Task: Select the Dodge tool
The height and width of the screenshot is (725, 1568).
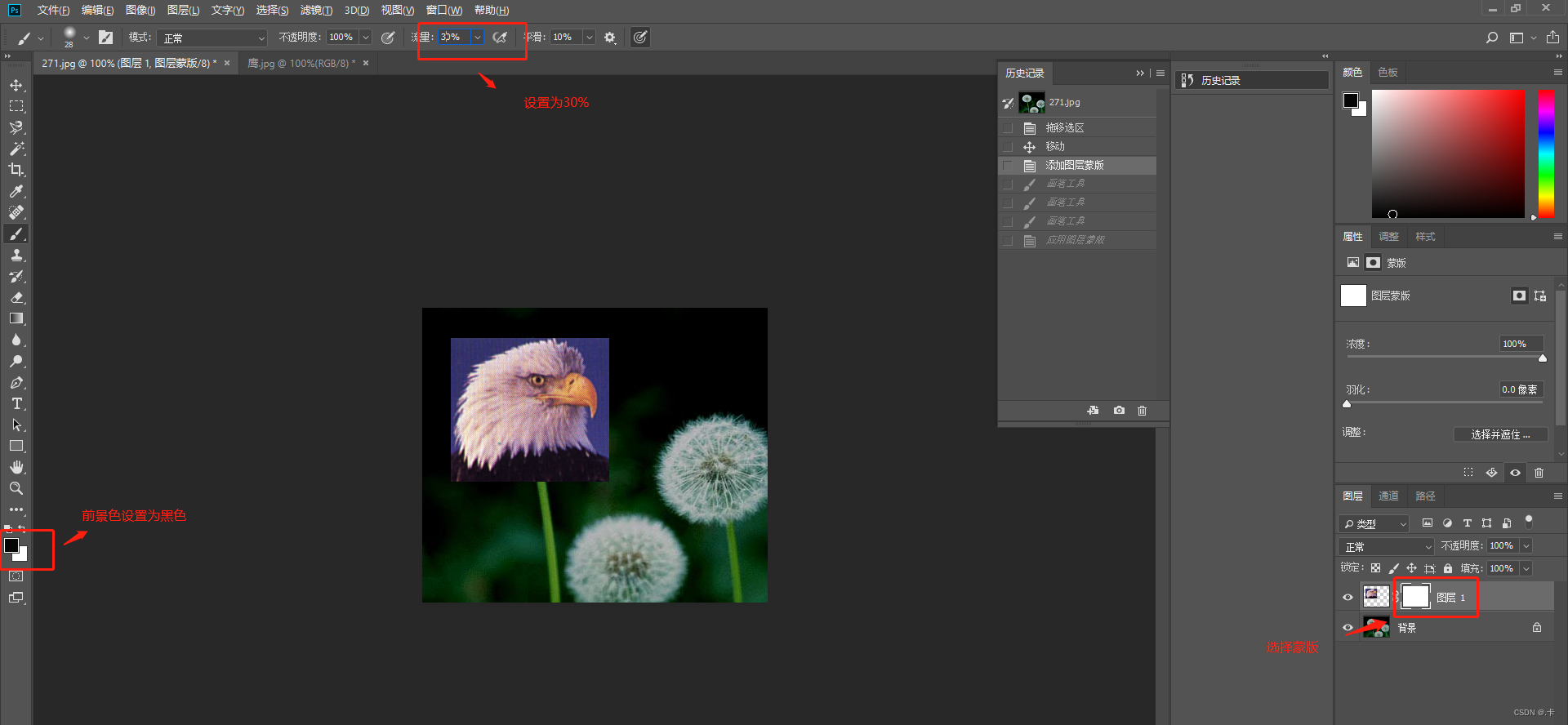Action: [x=16, y=362]
